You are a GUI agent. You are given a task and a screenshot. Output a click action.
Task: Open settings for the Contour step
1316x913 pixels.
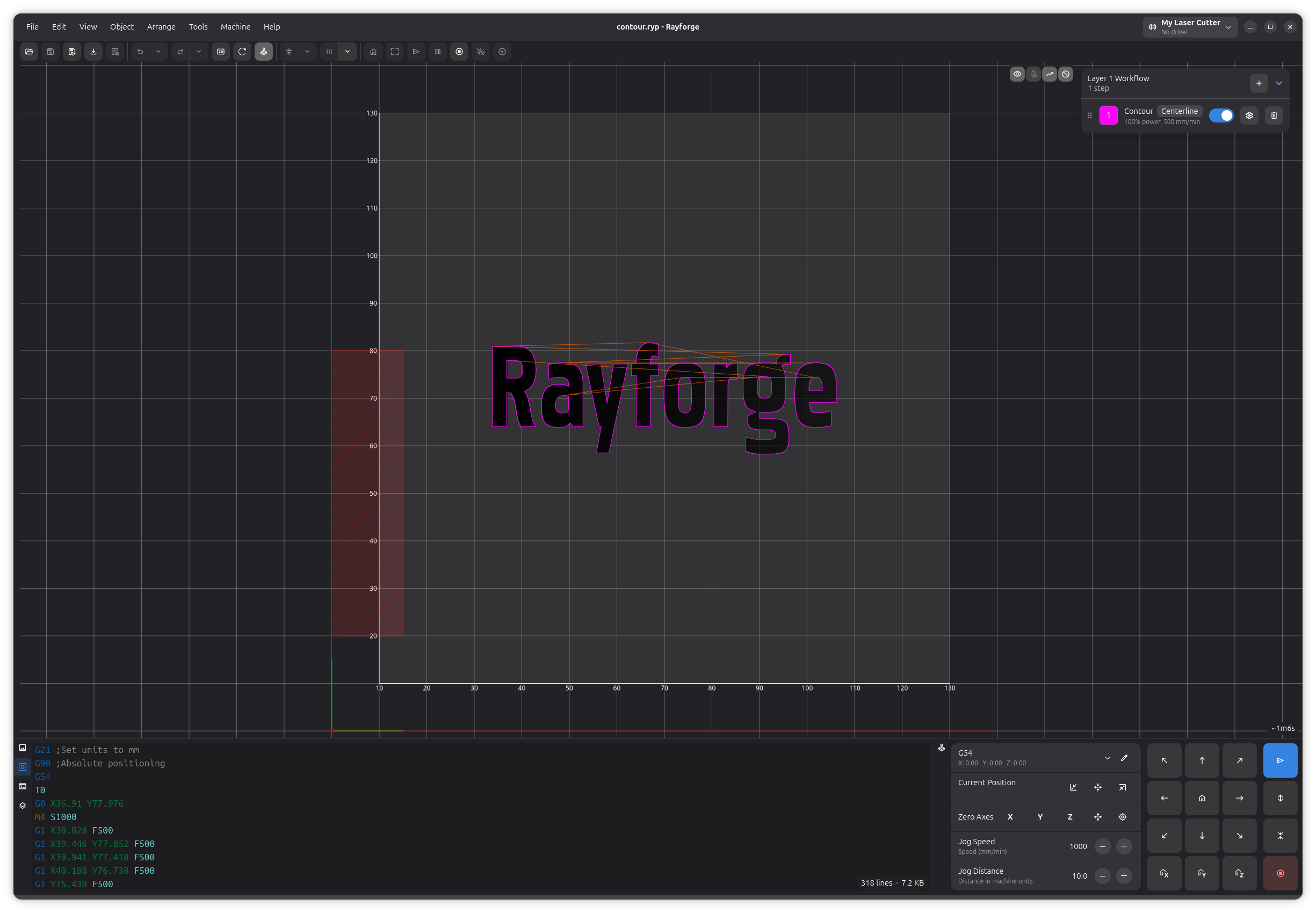pyautogui.click(x=1249, y=115)
